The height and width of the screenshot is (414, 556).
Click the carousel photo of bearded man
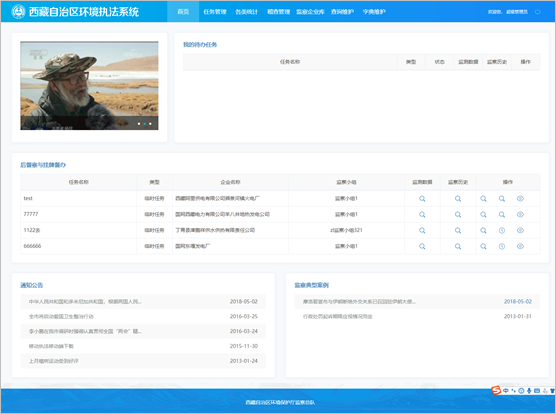(89, 85)
